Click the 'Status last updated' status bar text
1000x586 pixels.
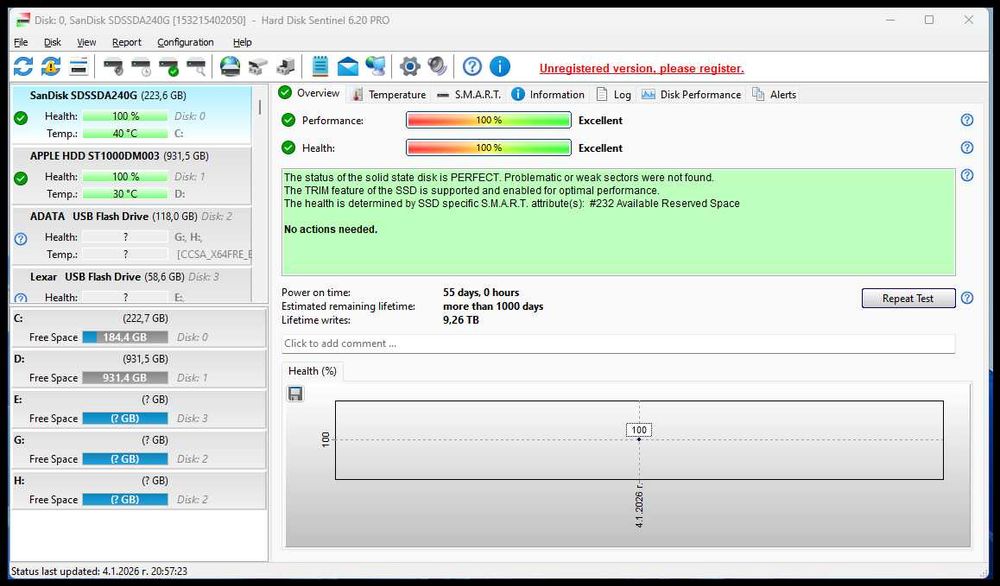[99, 571]
